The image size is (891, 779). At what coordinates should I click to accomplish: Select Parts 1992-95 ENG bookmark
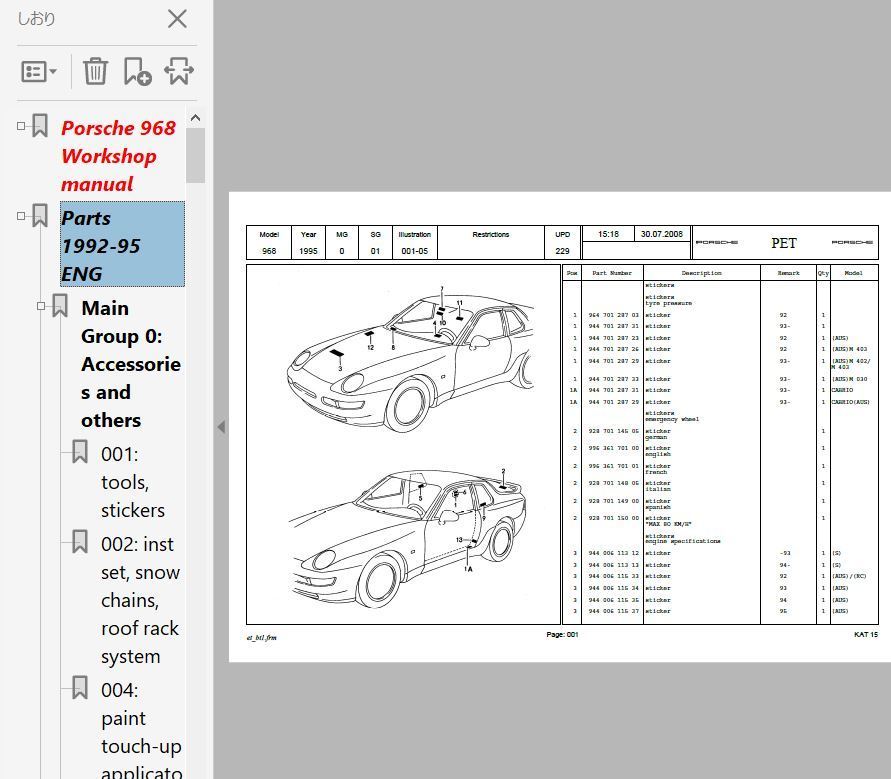(x=122, y=244)
